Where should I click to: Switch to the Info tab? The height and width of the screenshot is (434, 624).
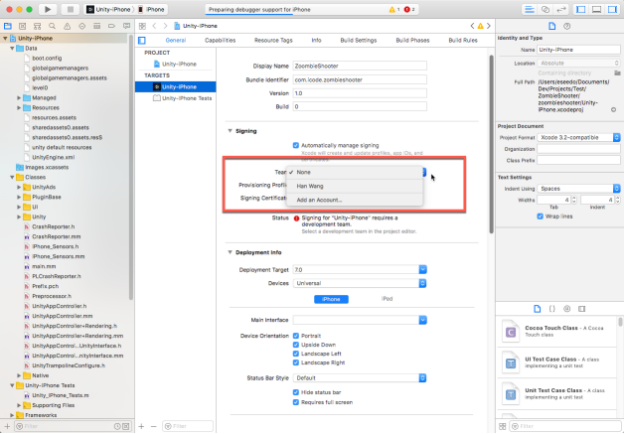(x=316, y=41)
